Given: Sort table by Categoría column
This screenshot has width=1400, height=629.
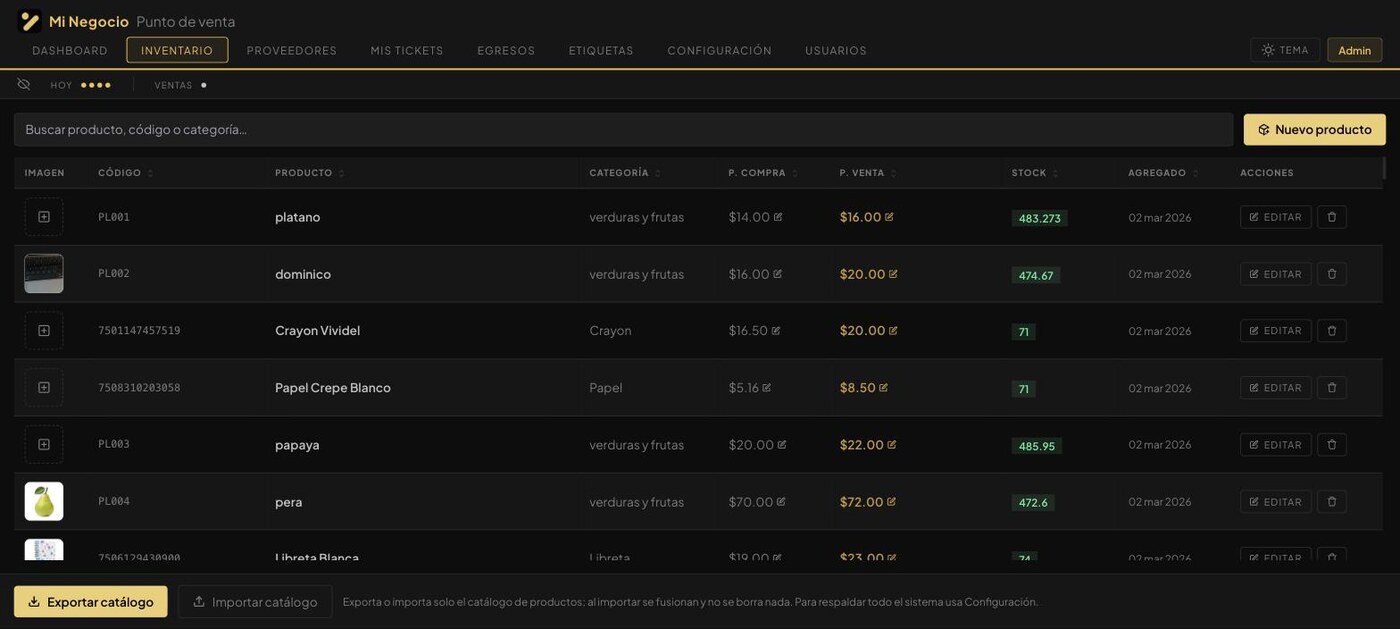Looking at the screenshot, I should tap(625, 173).
